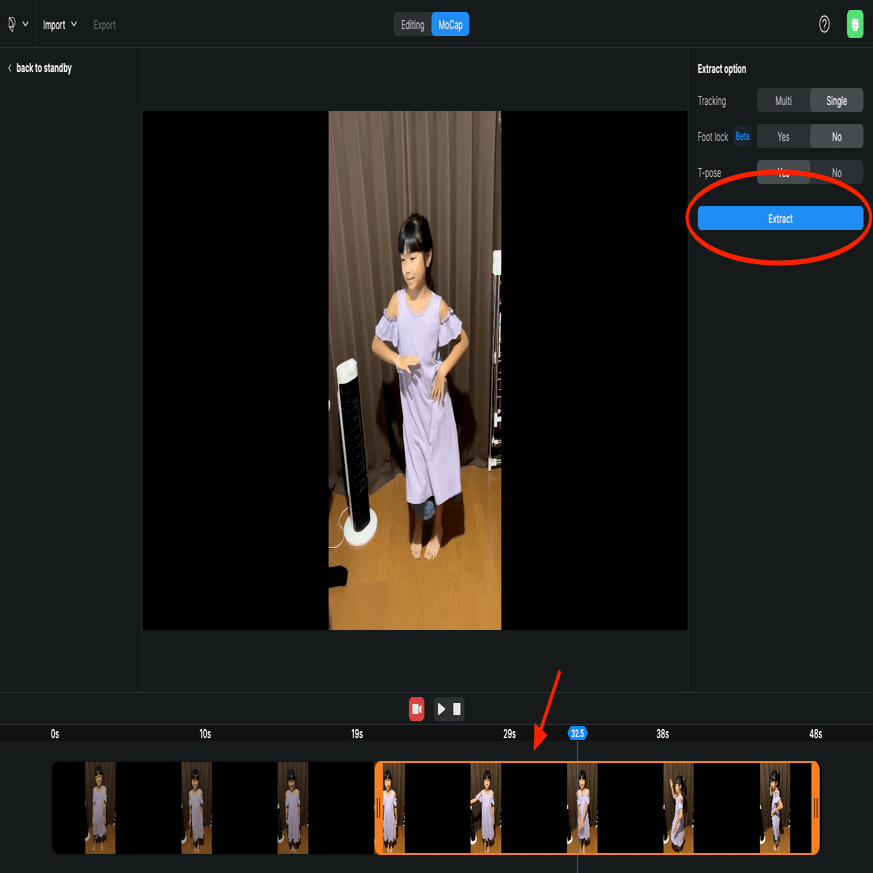The width and height of the screenshot is (873, 873).
Task: Go back to standby
Action: coord(40,68)
